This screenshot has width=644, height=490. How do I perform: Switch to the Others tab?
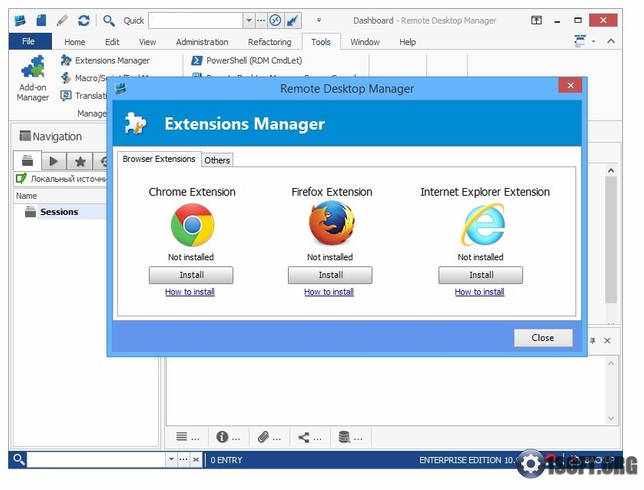217,160
